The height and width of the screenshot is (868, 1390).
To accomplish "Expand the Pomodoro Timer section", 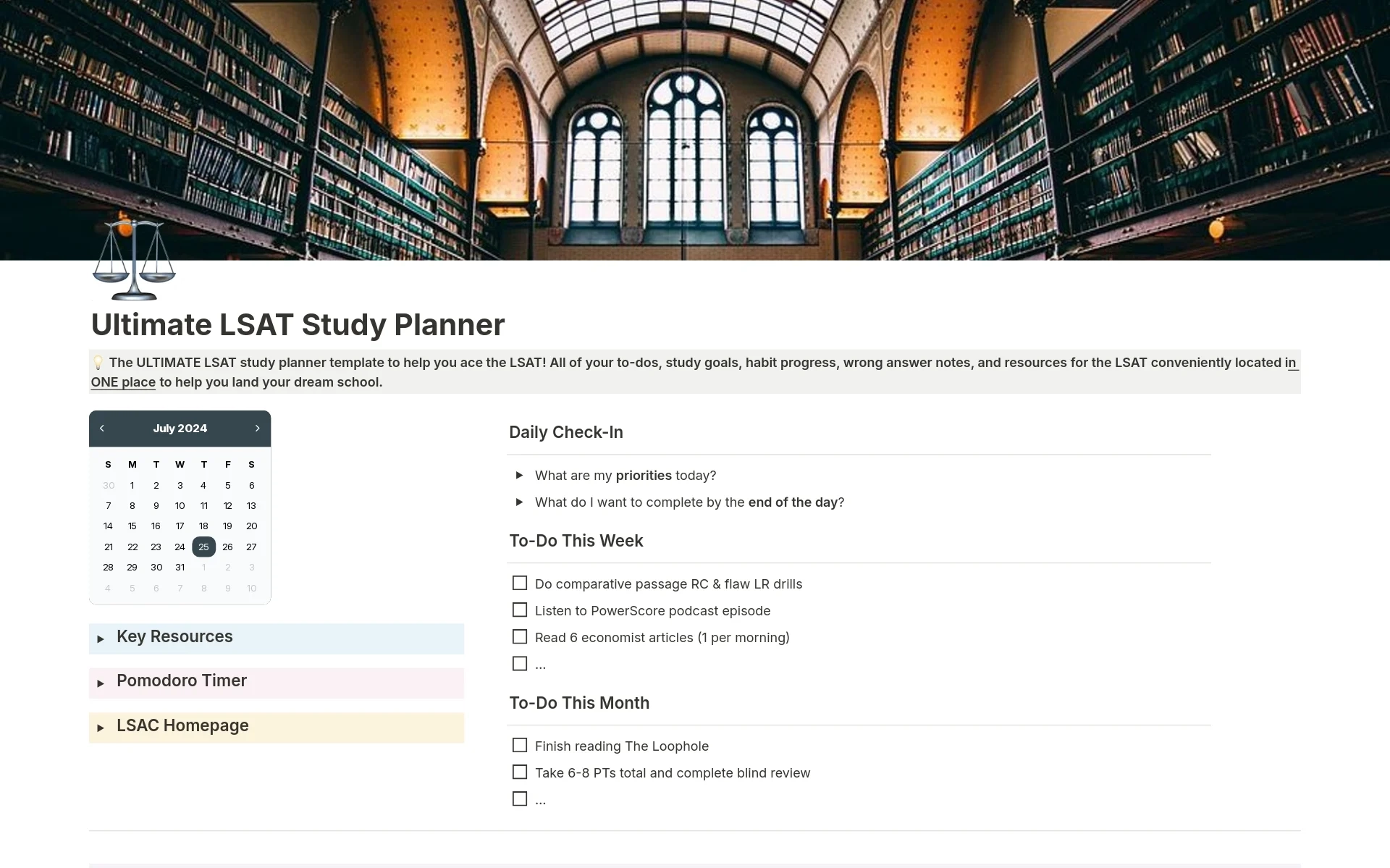I will 103,681.
